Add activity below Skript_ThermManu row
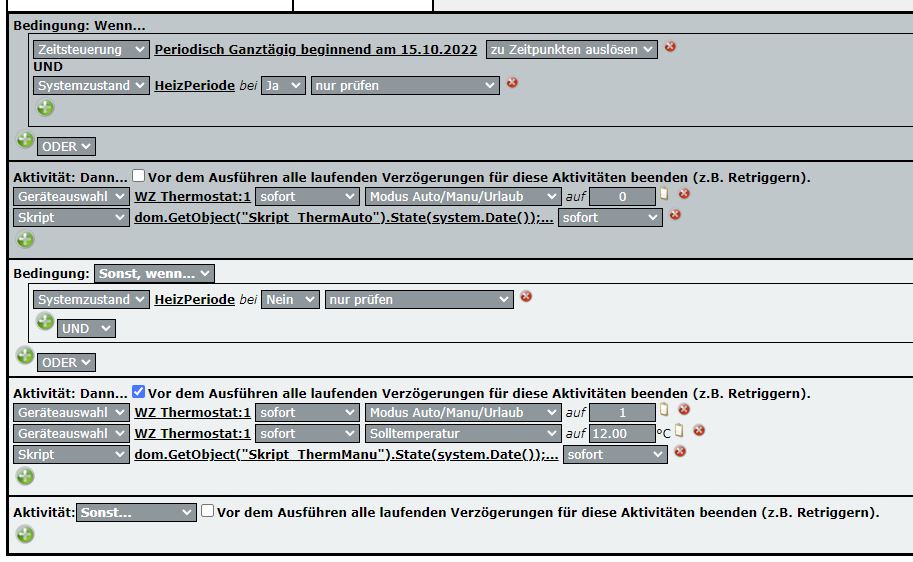 [25, 476]
